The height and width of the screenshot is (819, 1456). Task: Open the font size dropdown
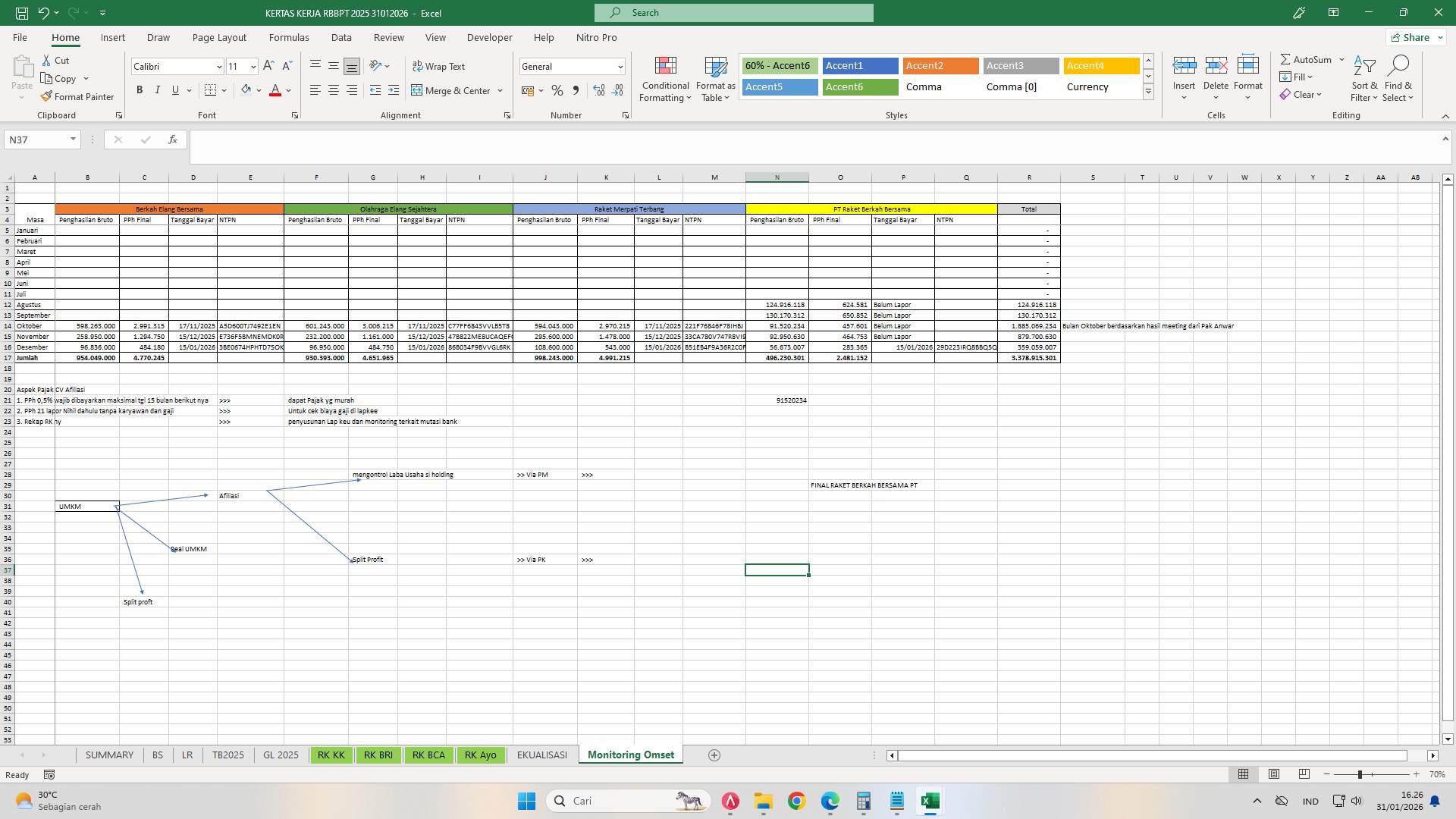(x=252, y=67)
